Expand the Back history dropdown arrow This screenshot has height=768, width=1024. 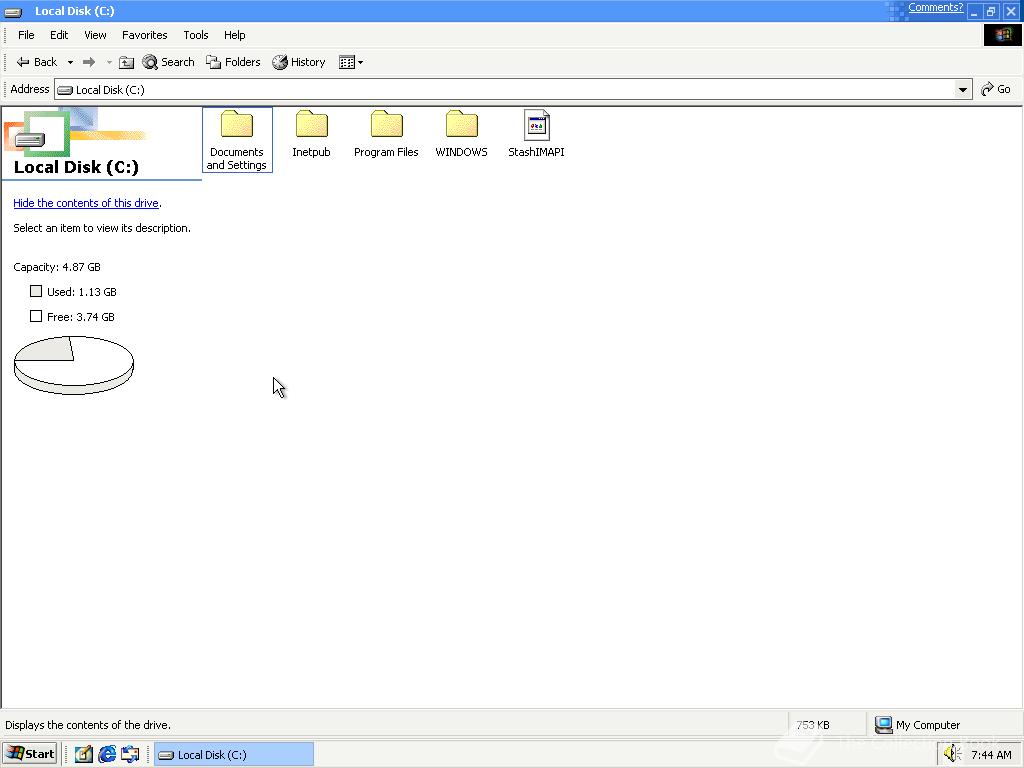pyautogui.click(x=70, y=63)
